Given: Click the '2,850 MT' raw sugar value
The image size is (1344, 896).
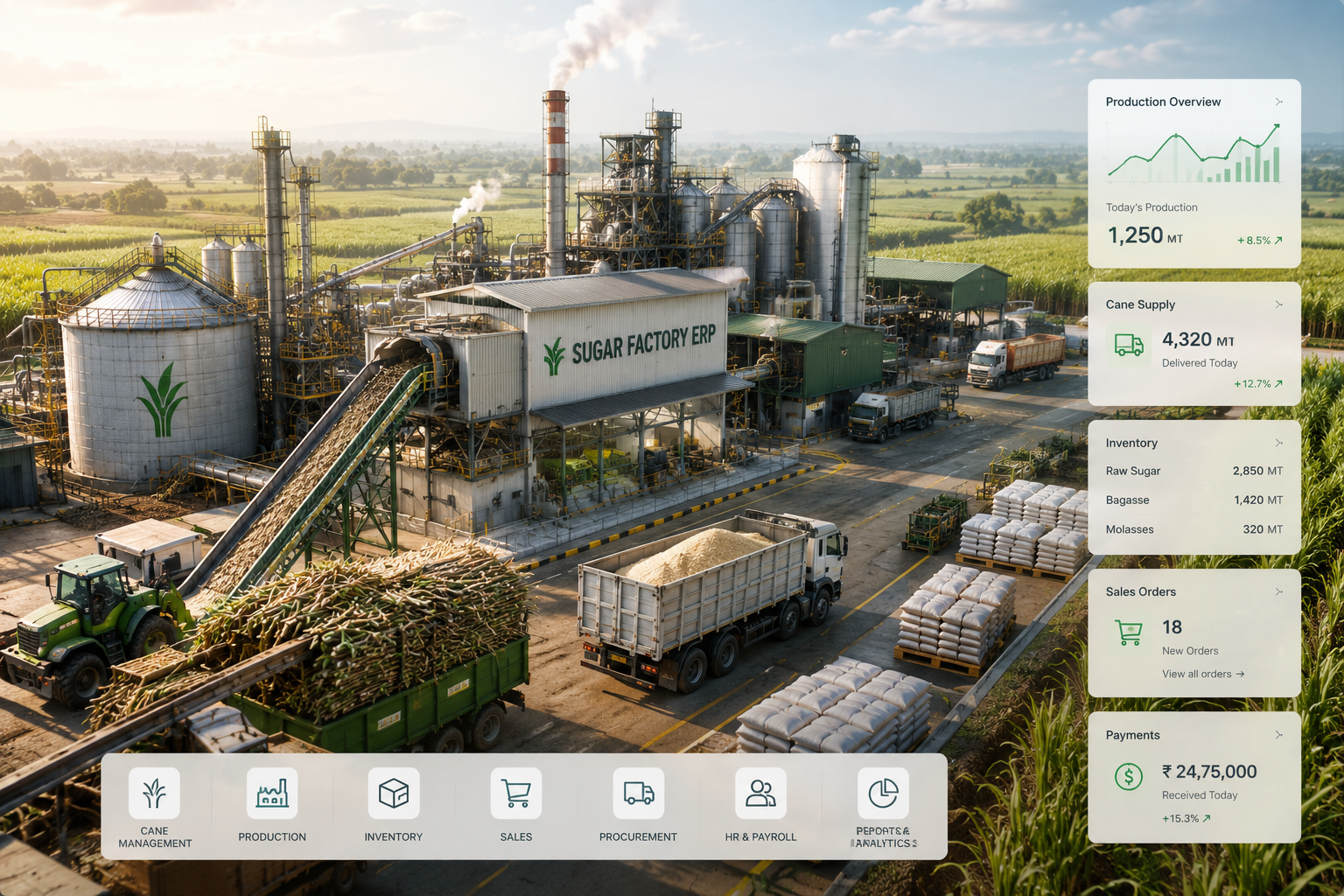Looking at the screenshot, I should 1257,471.
